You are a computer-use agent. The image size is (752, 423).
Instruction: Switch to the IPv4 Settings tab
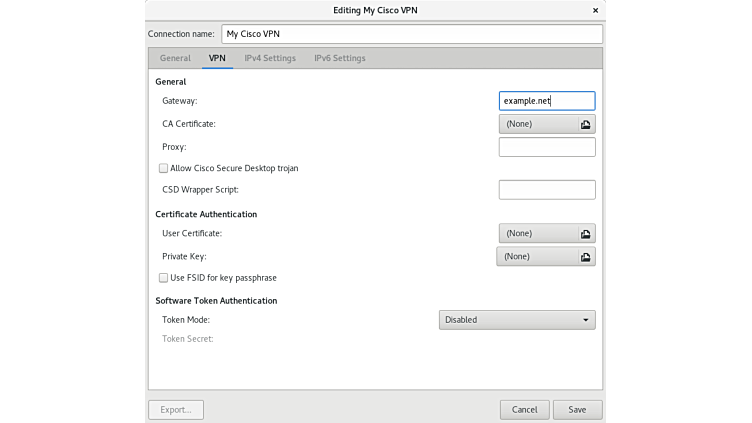coord(270,58)
